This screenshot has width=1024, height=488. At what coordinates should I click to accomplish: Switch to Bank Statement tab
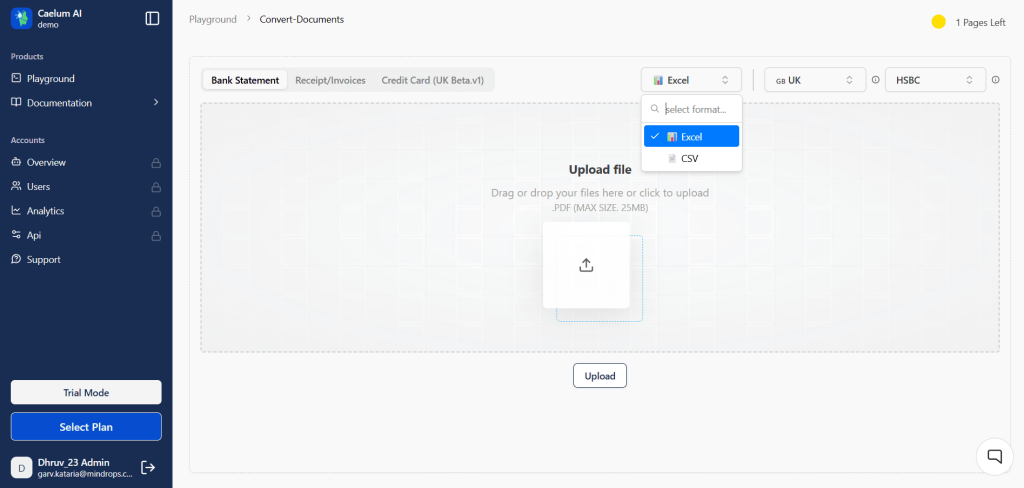click(245, 80)
